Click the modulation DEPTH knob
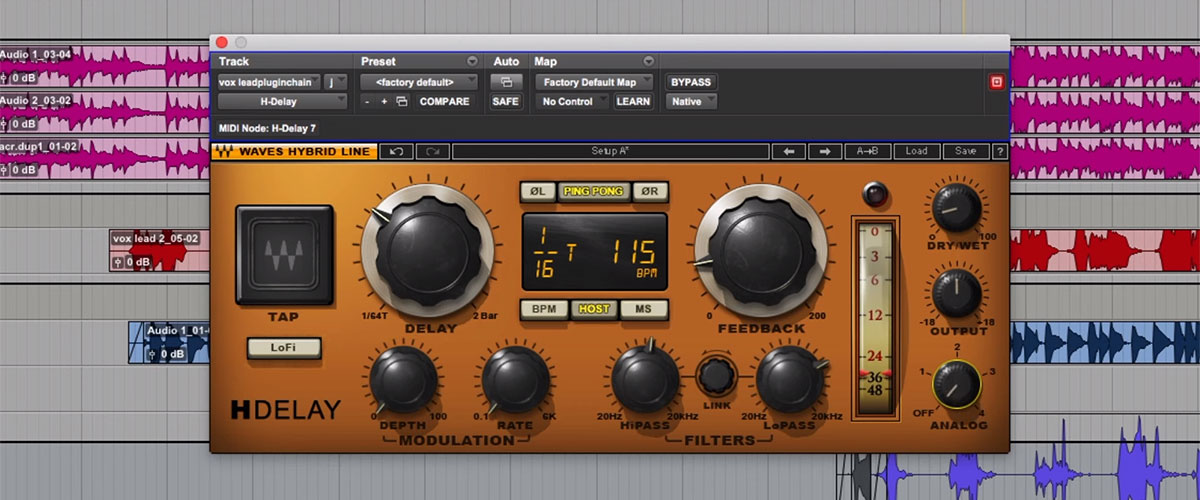The height and width of the screenshot is (500, 1200). [x=403, y=380]
